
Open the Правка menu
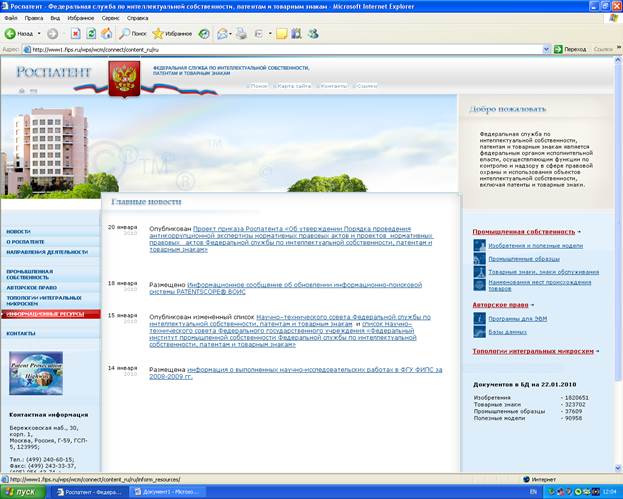tap(34, 18)
